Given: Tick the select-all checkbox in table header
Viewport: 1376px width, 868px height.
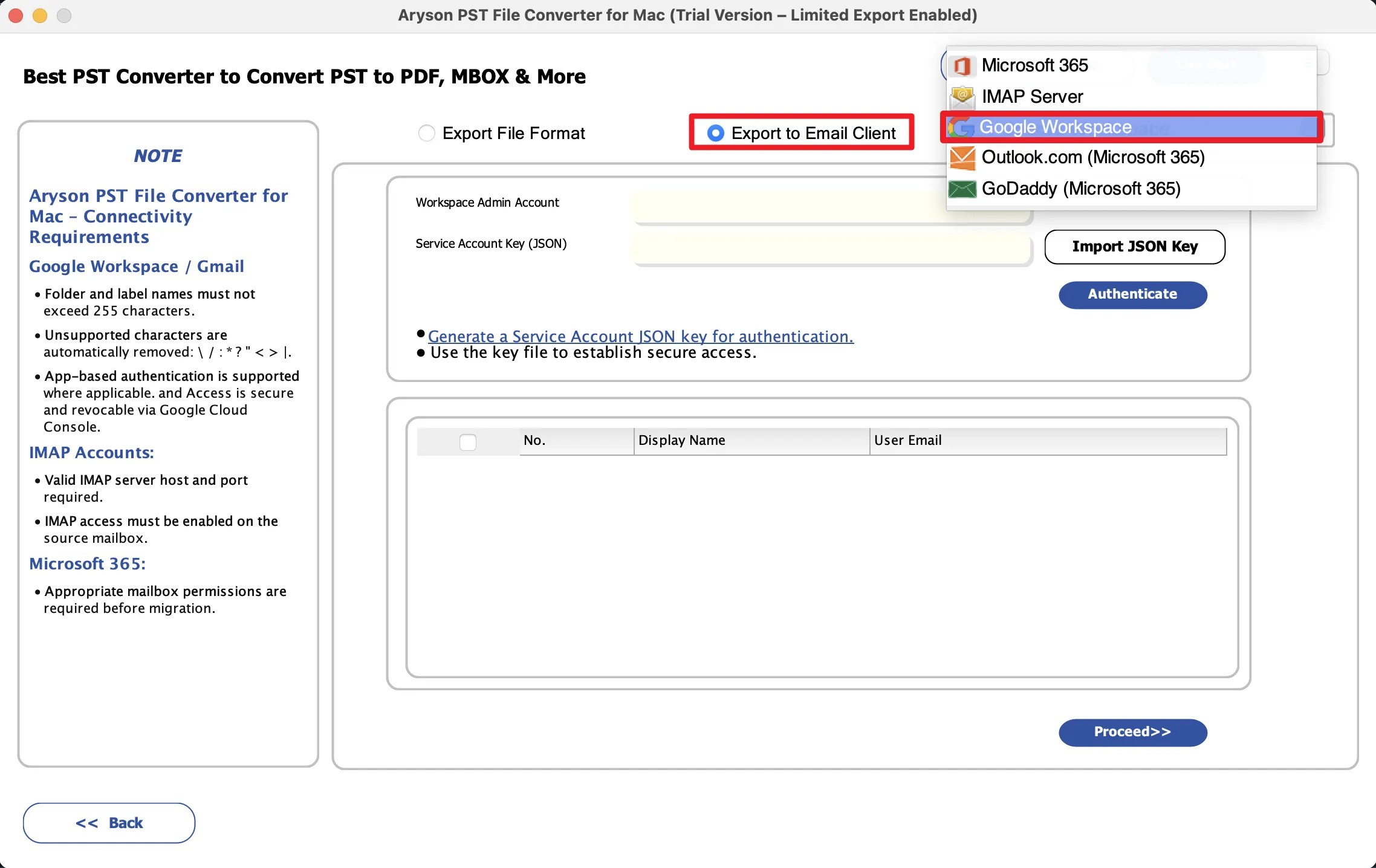Looking at the screenshot, I should (x=468, y=442).
